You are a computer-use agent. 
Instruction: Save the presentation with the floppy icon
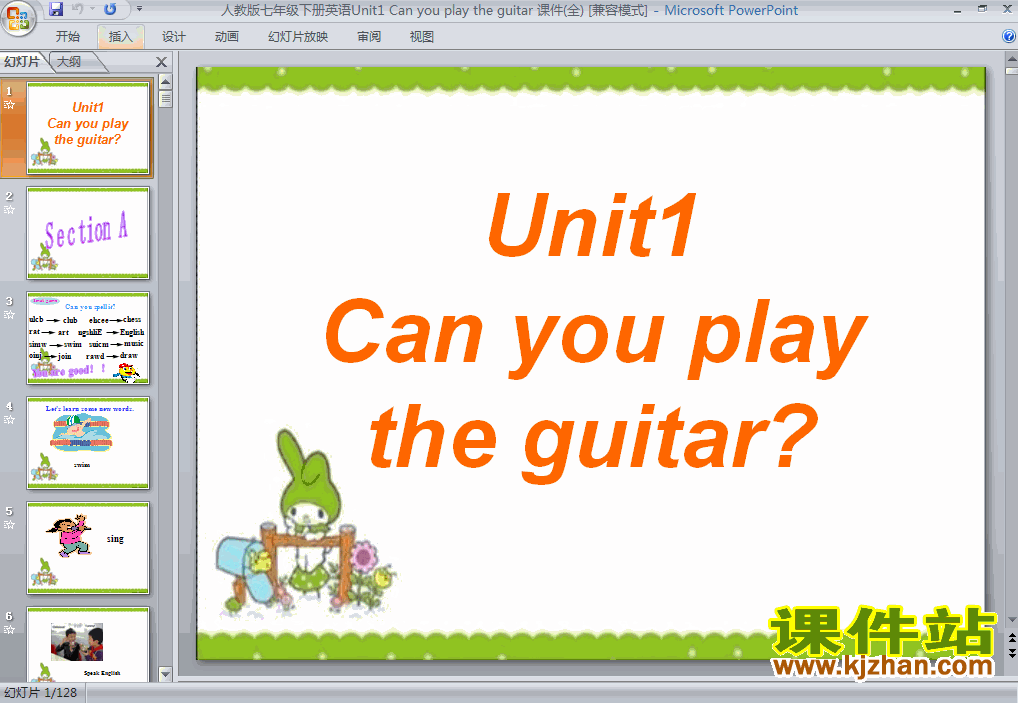coord(56,9)
